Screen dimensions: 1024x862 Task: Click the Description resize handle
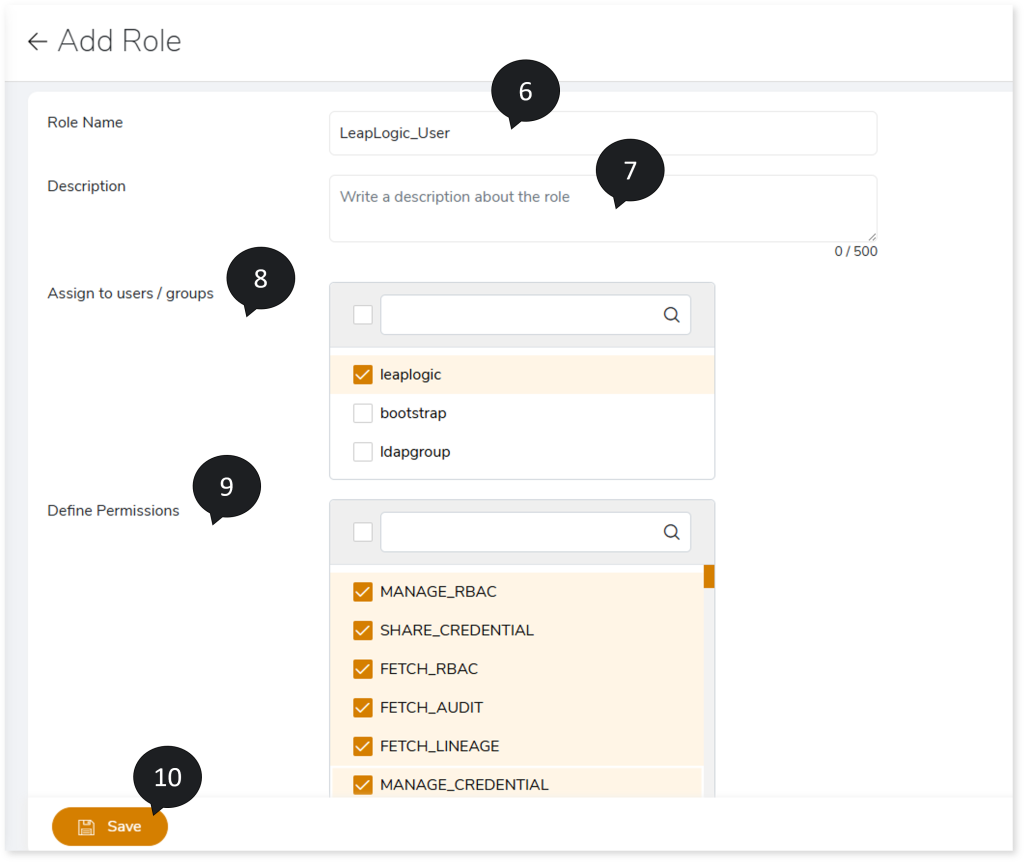click(x=872, y=237)
